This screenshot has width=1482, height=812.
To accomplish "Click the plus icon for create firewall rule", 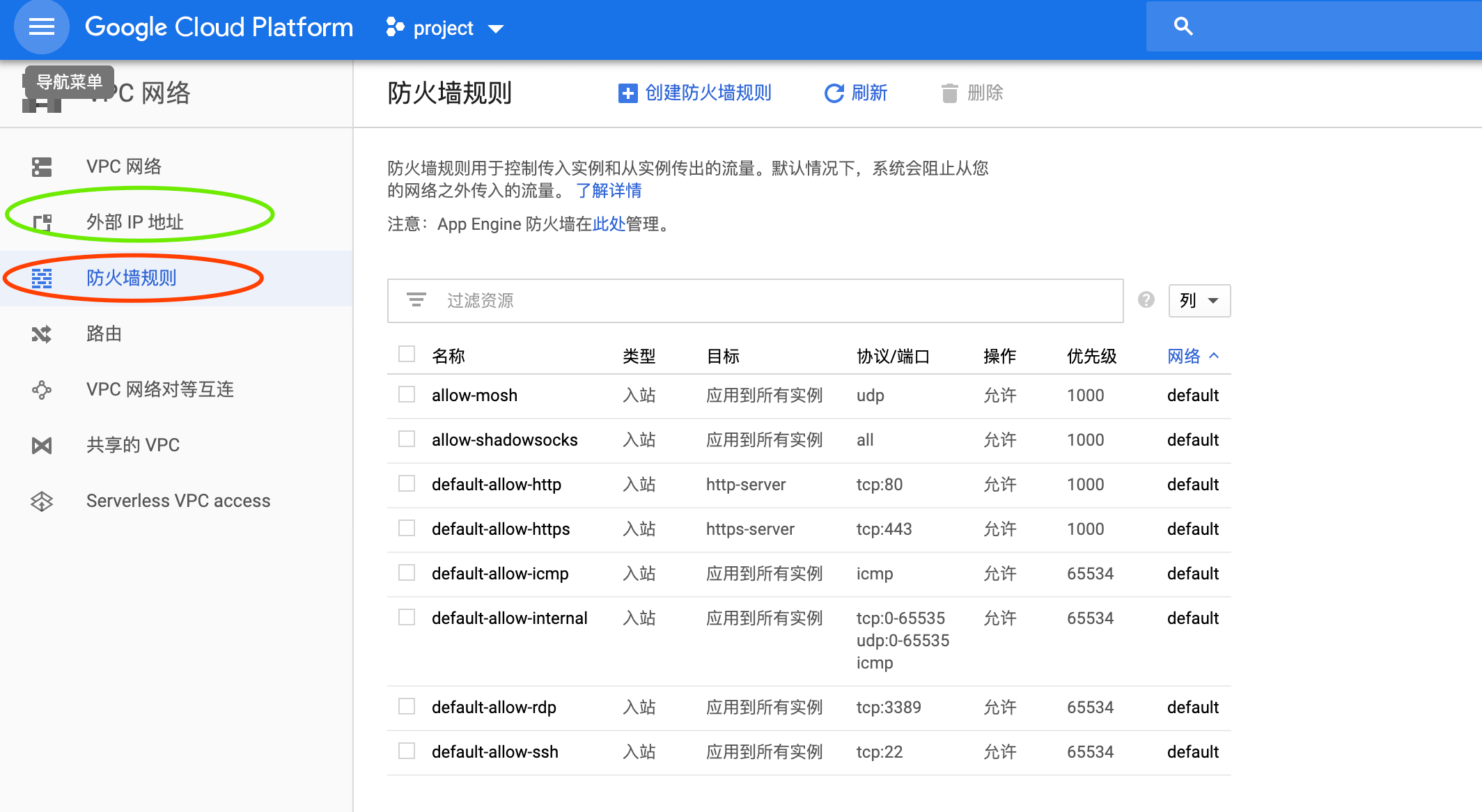I will coord(627,93).
